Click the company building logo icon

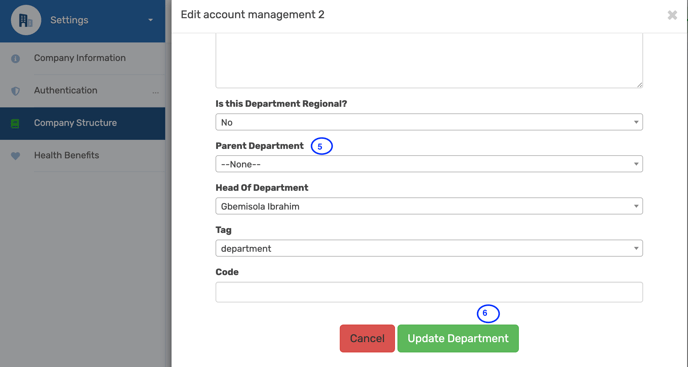pyautogui.click(x=26, y=20)
